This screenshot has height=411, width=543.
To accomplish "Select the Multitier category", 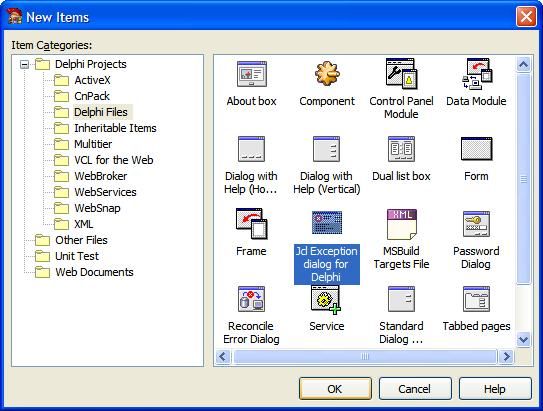I will (x=93, y=144).
